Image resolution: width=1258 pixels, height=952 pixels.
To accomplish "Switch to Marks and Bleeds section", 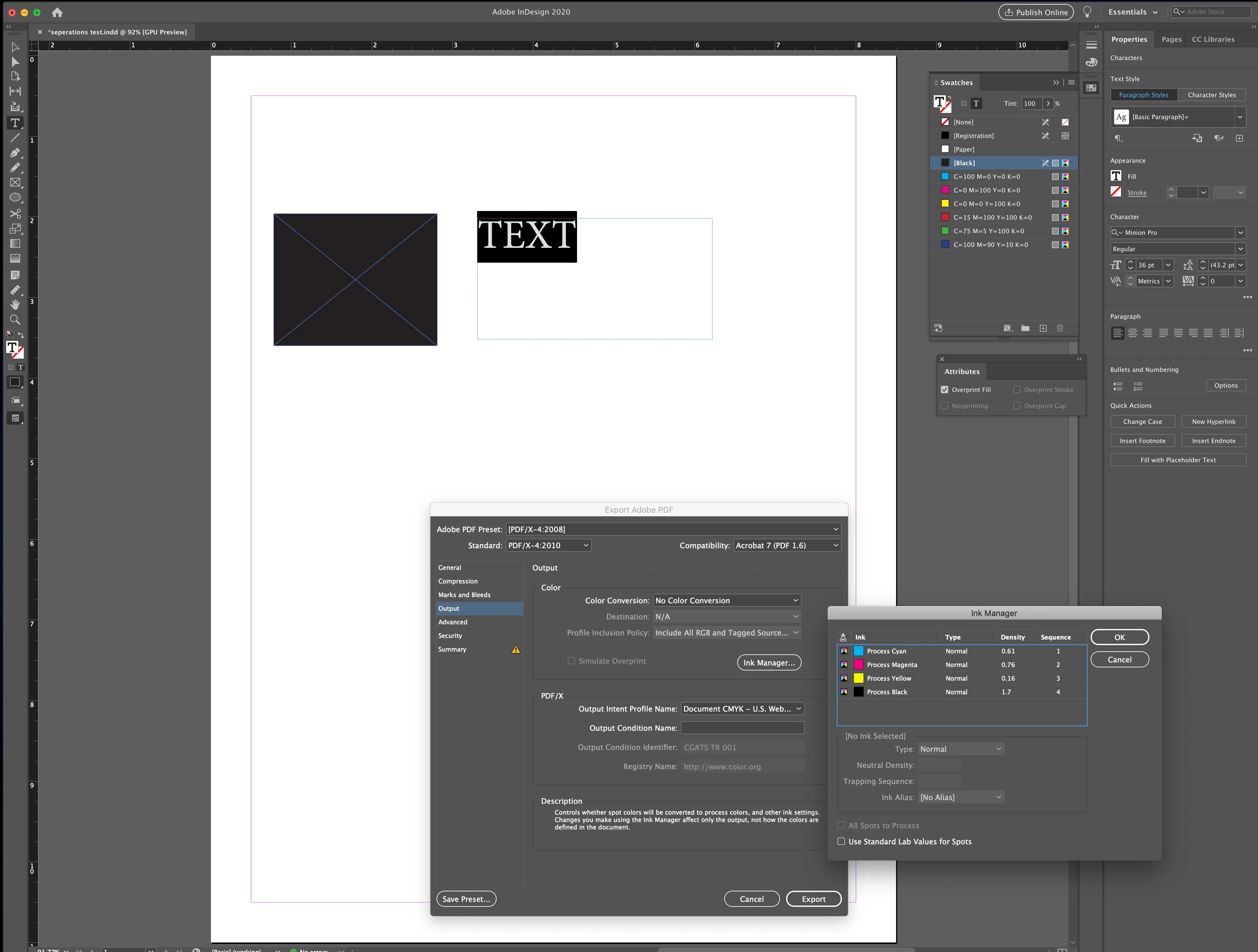I will (x=464, y=595).
